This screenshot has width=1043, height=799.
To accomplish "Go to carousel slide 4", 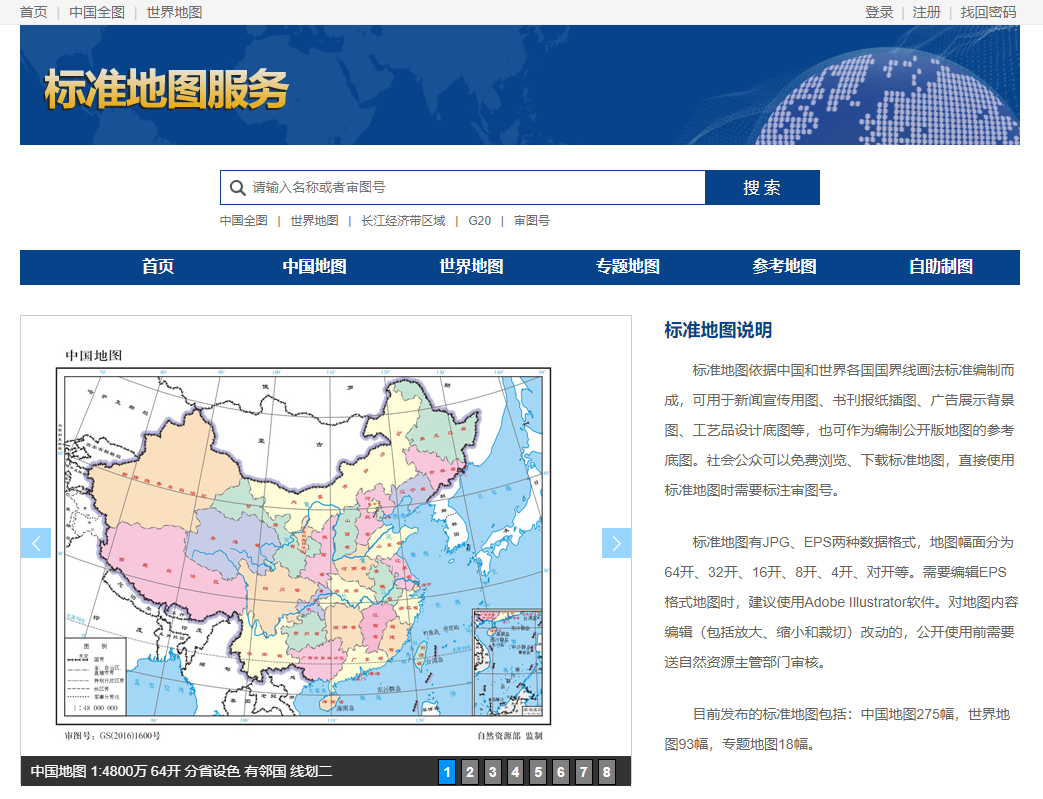I will 515,772.
